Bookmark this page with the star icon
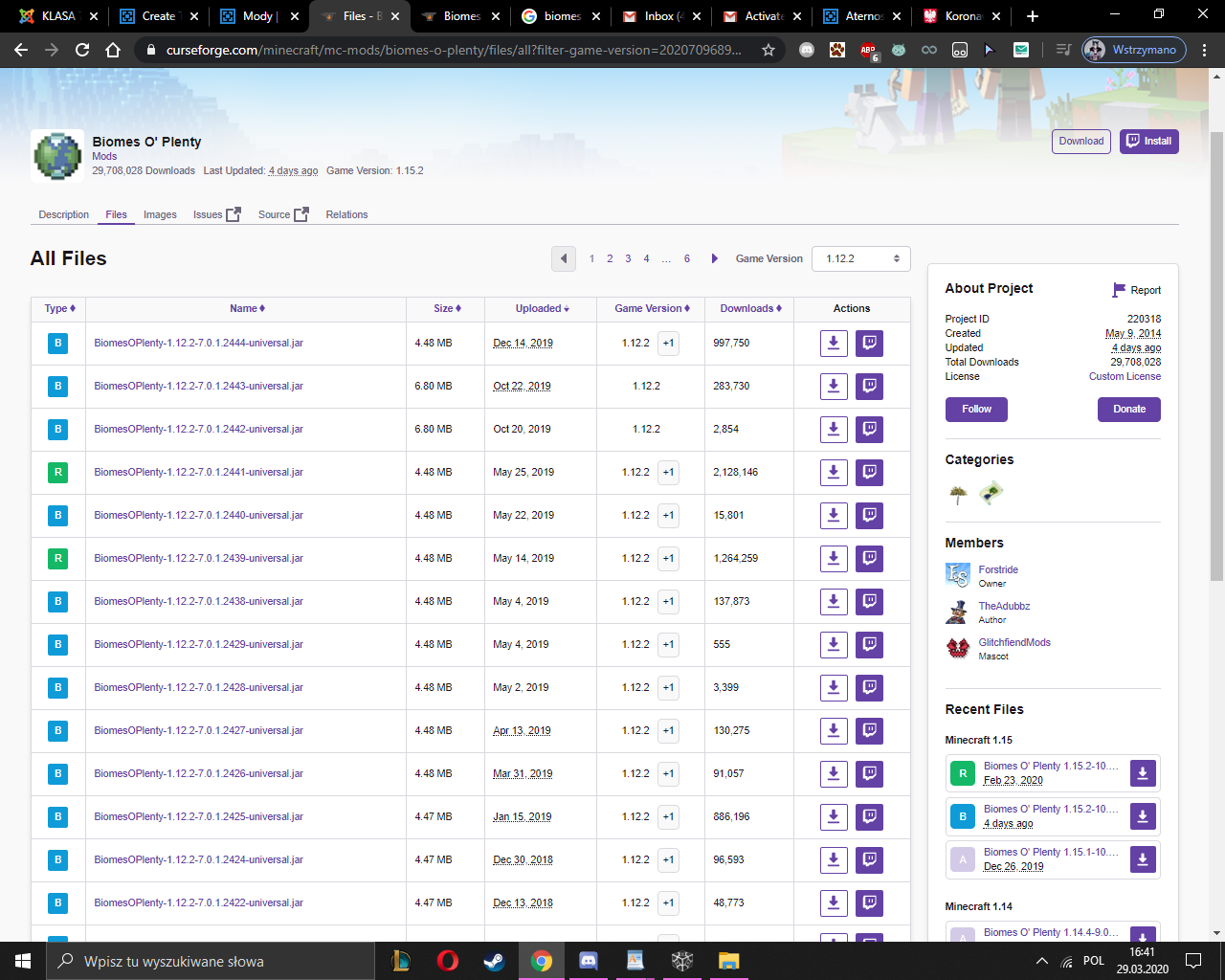 point(768,50)
